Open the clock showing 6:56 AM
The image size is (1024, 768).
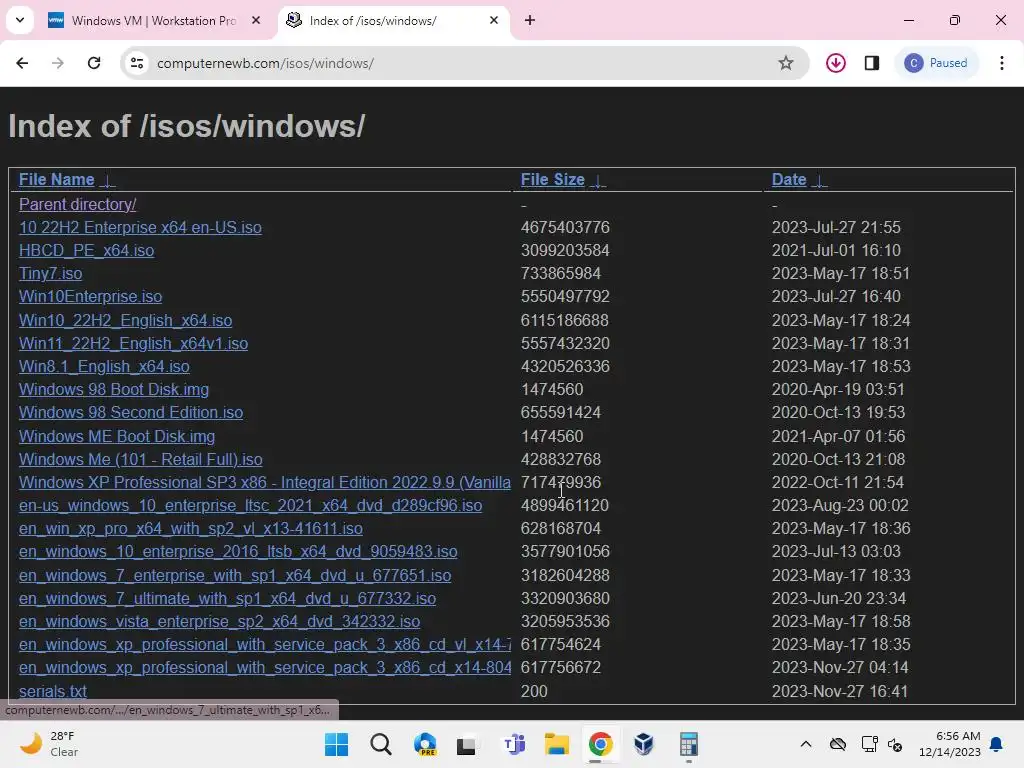coord(950,744)
